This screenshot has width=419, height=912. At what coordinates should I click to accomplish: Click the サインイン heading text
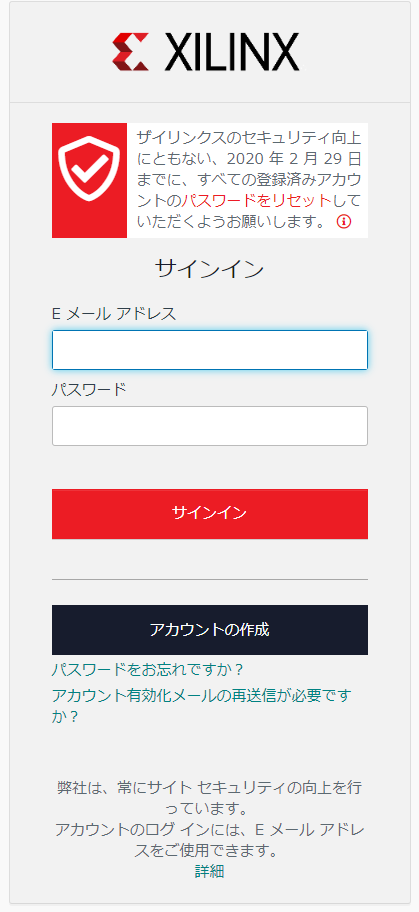coord(210,269)
